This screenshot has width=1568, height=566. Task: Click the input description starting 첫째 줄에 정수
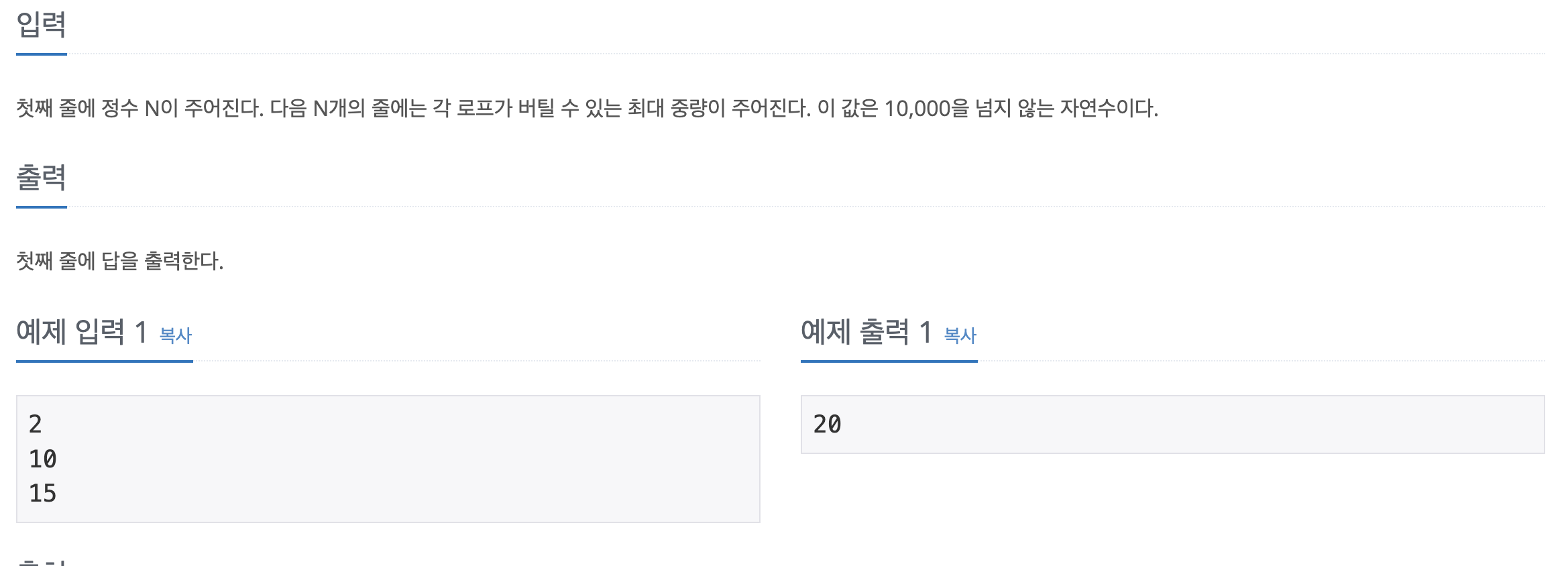tap(587, 108)
